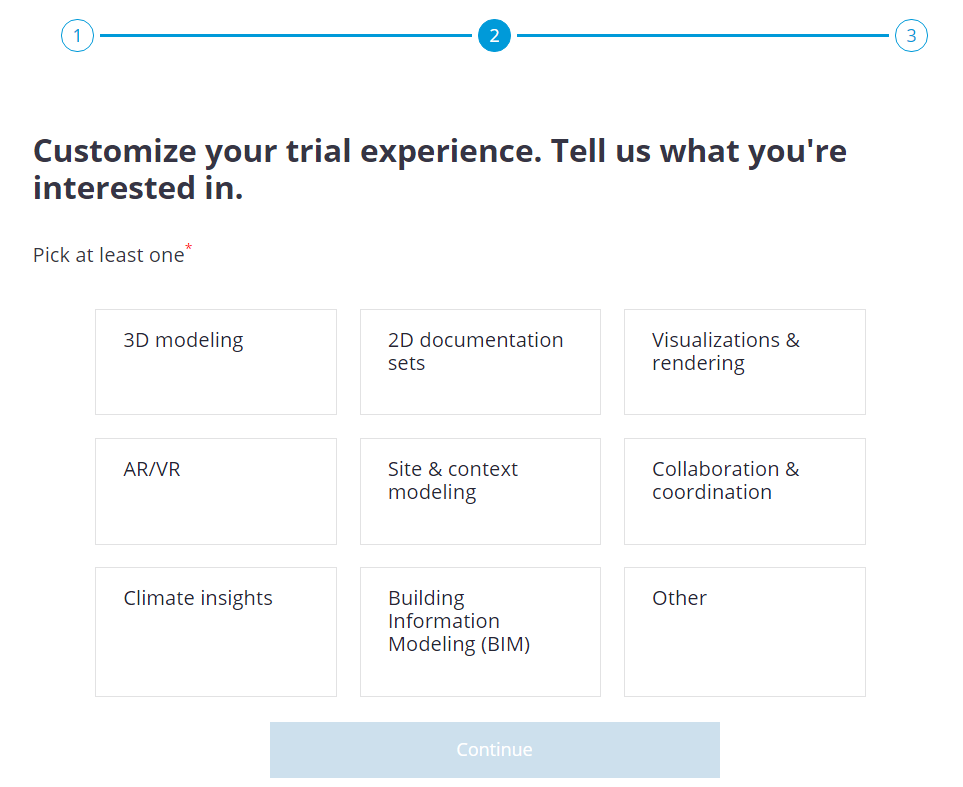Click the 'Tell us what you're' heading text

699,151
